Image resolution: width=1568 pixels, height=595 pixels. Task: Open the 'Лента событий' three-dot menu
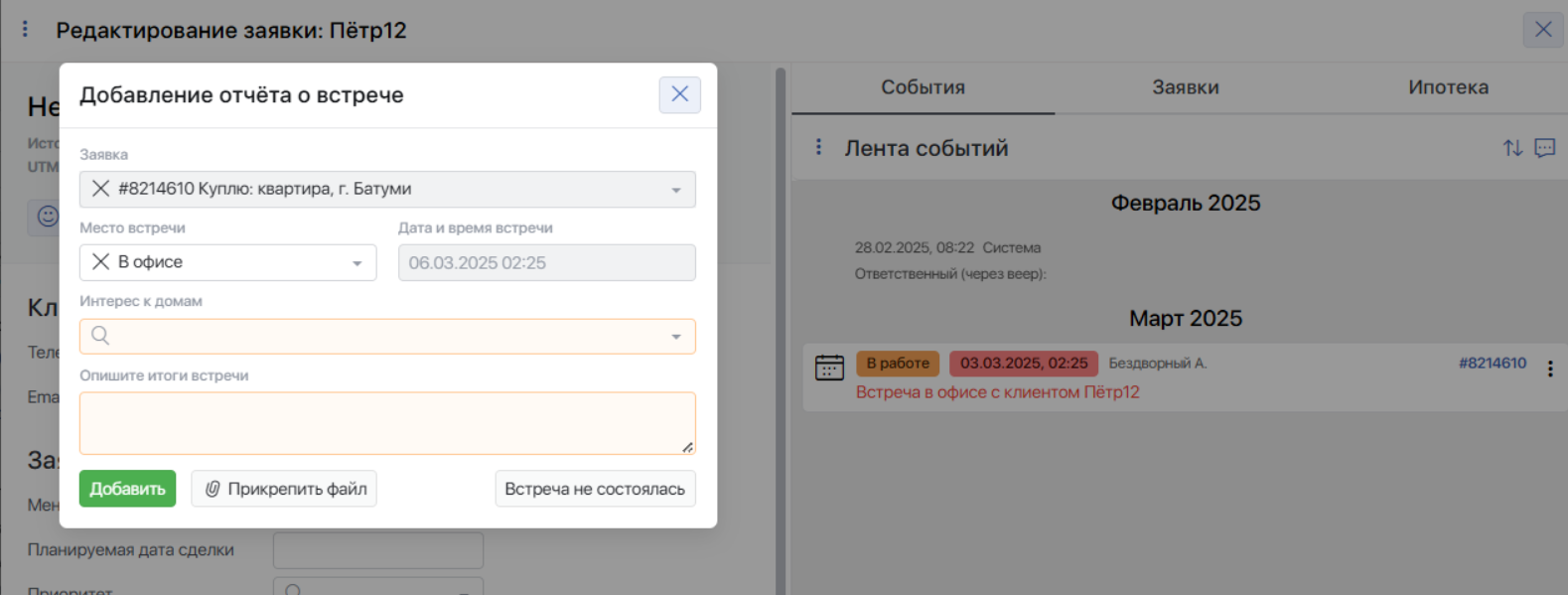[818, 147]
